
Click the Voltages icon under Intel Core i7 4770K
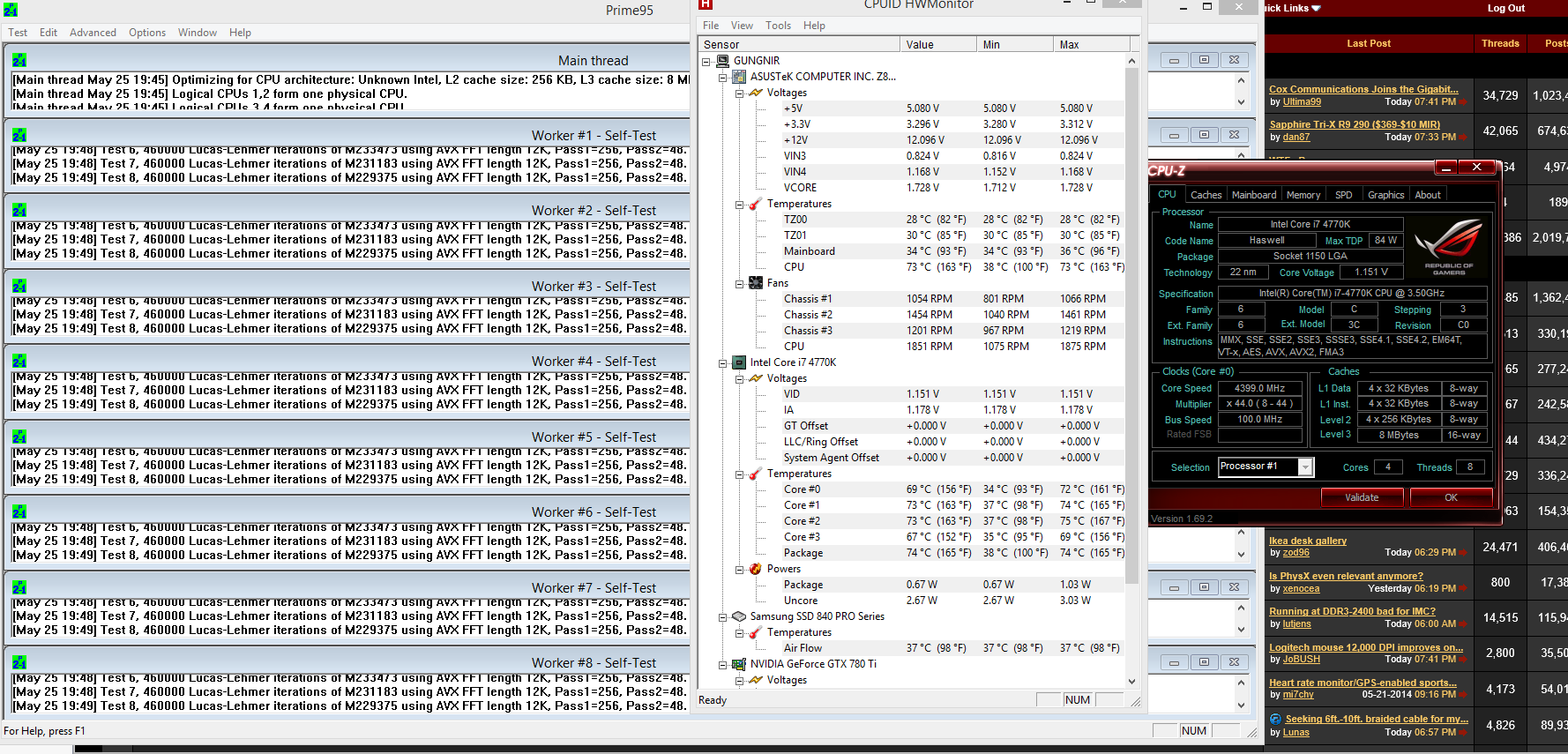pyautogui.click(x=756, y=378)
